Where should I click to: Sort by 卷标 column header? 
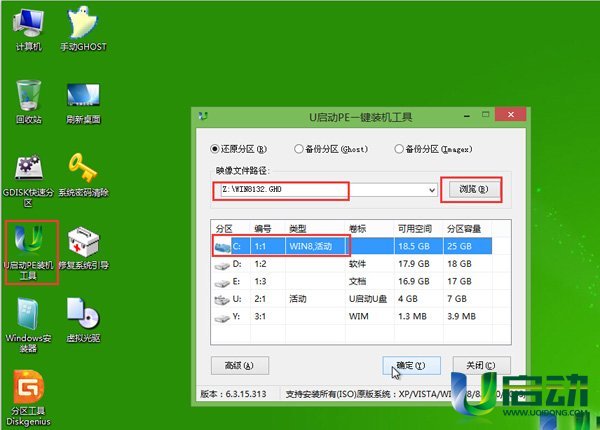370,229
